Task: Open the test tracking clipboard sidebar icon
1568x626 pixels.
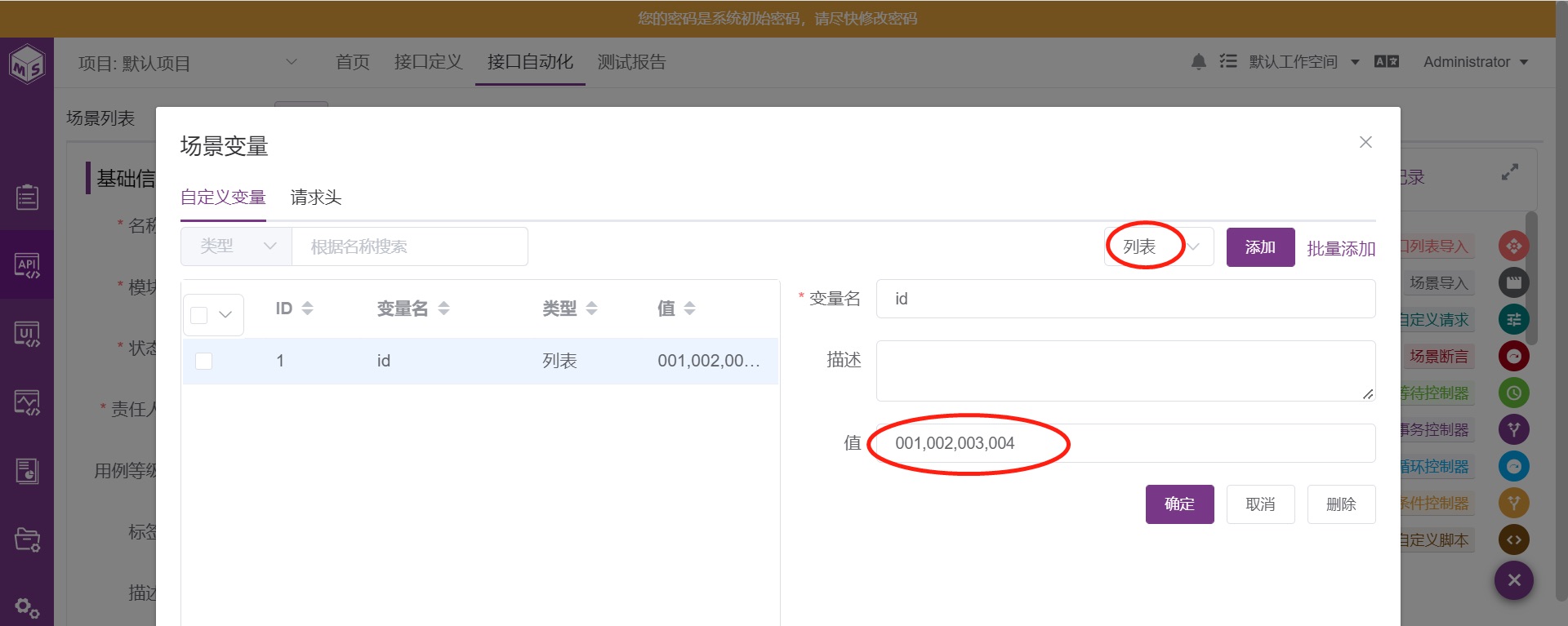Action: (27, 197)
